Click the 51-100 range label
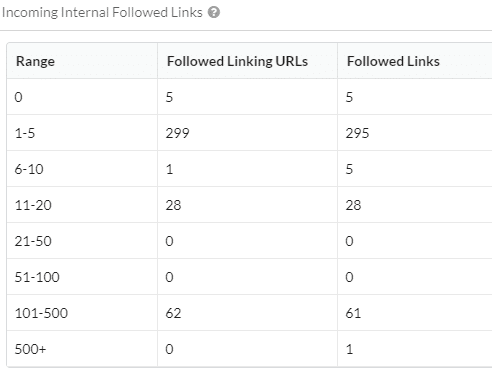Screen dimensions: 492x372 [37, 277]
